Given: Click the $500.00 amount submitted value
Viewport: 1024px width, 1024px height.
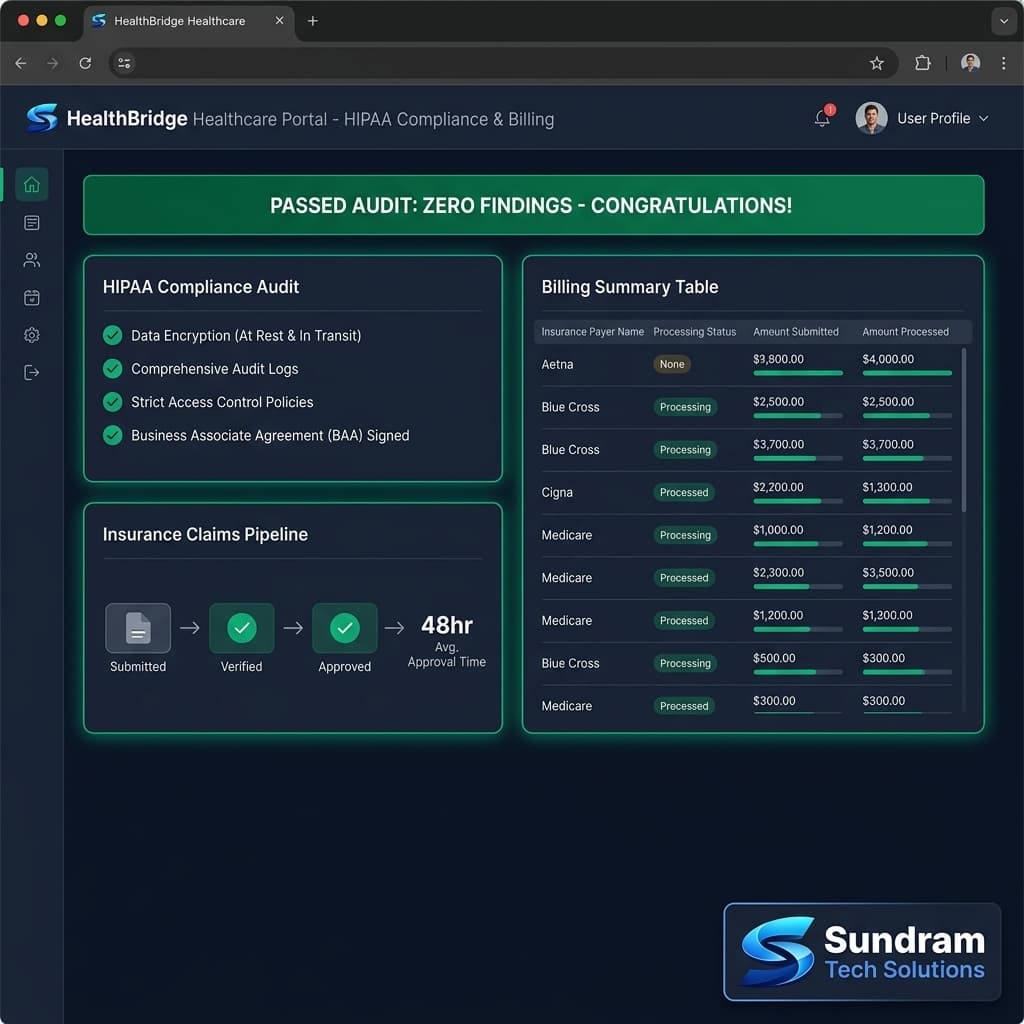Looking at the screenshot, I should 774,658.
